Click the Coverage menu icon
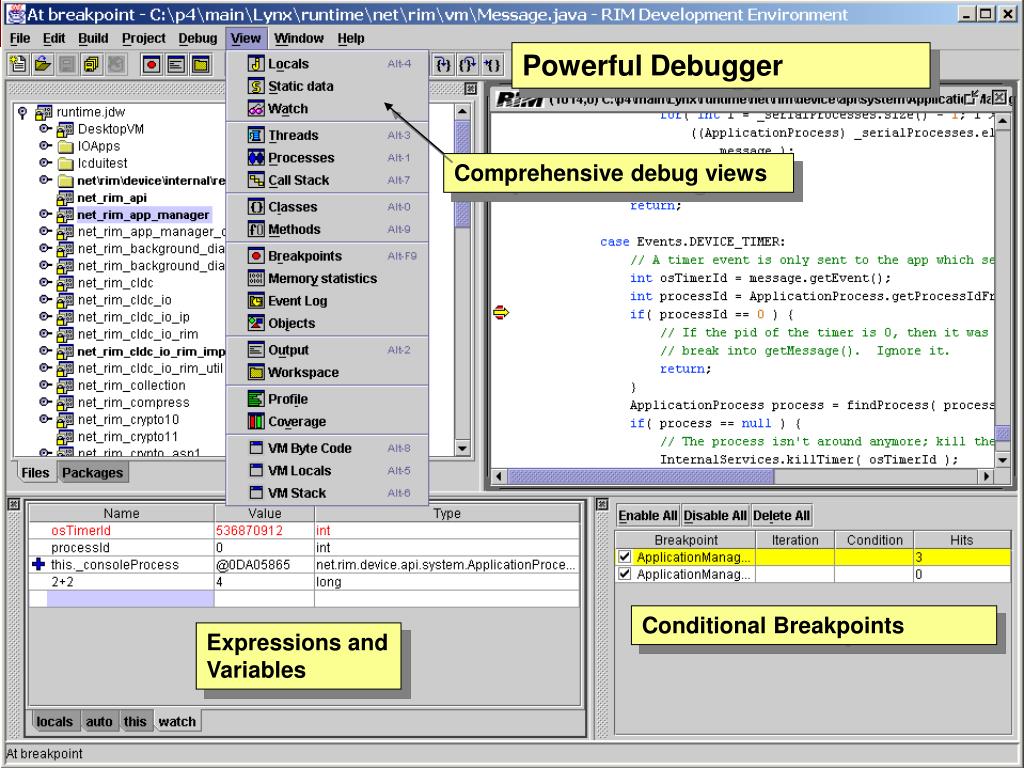The height and width of the screenshot is (768, 1024). point(256,421)
